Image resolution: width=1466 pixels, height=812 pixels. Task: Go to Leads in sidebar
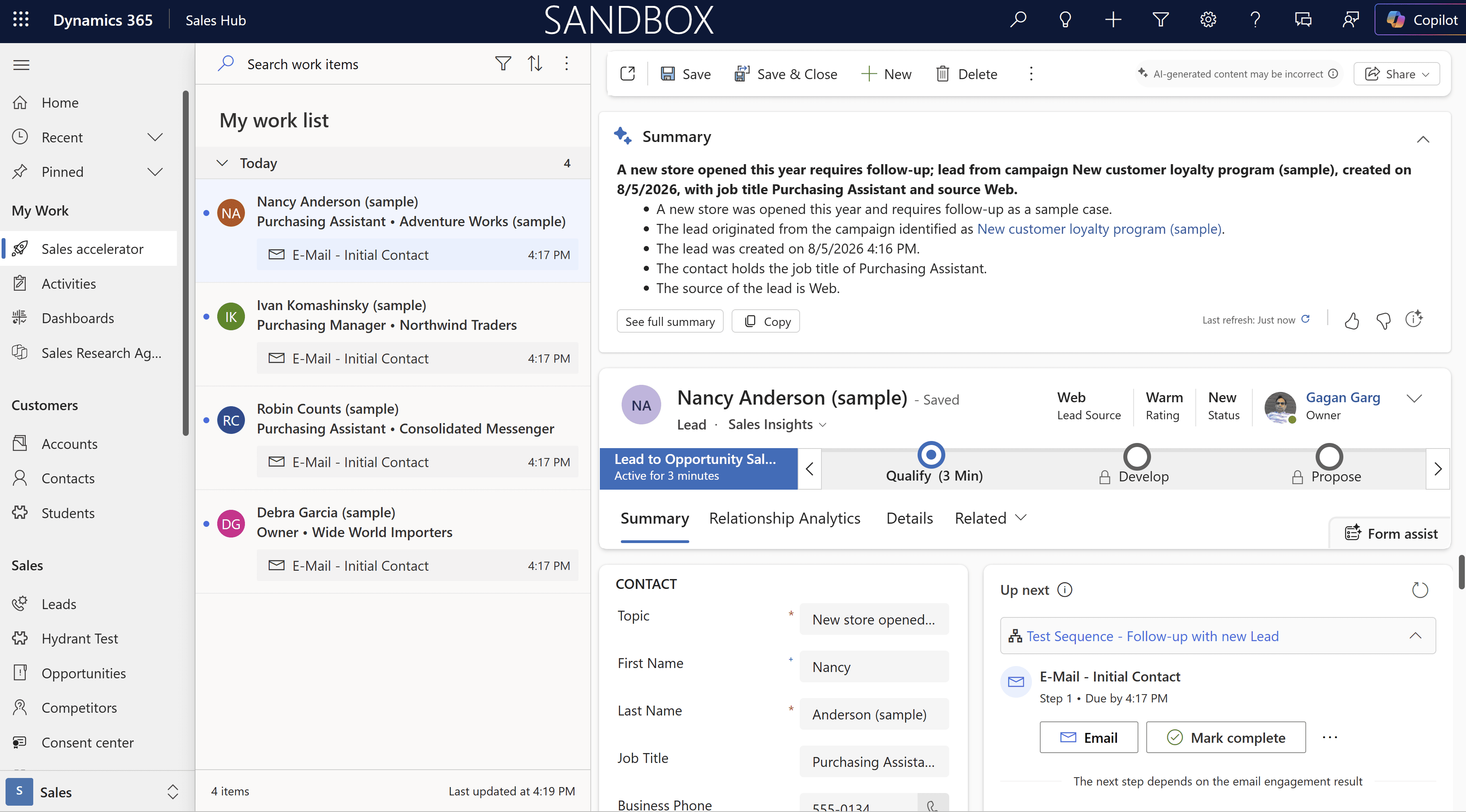pyautogui.click(x=59, y=604)
